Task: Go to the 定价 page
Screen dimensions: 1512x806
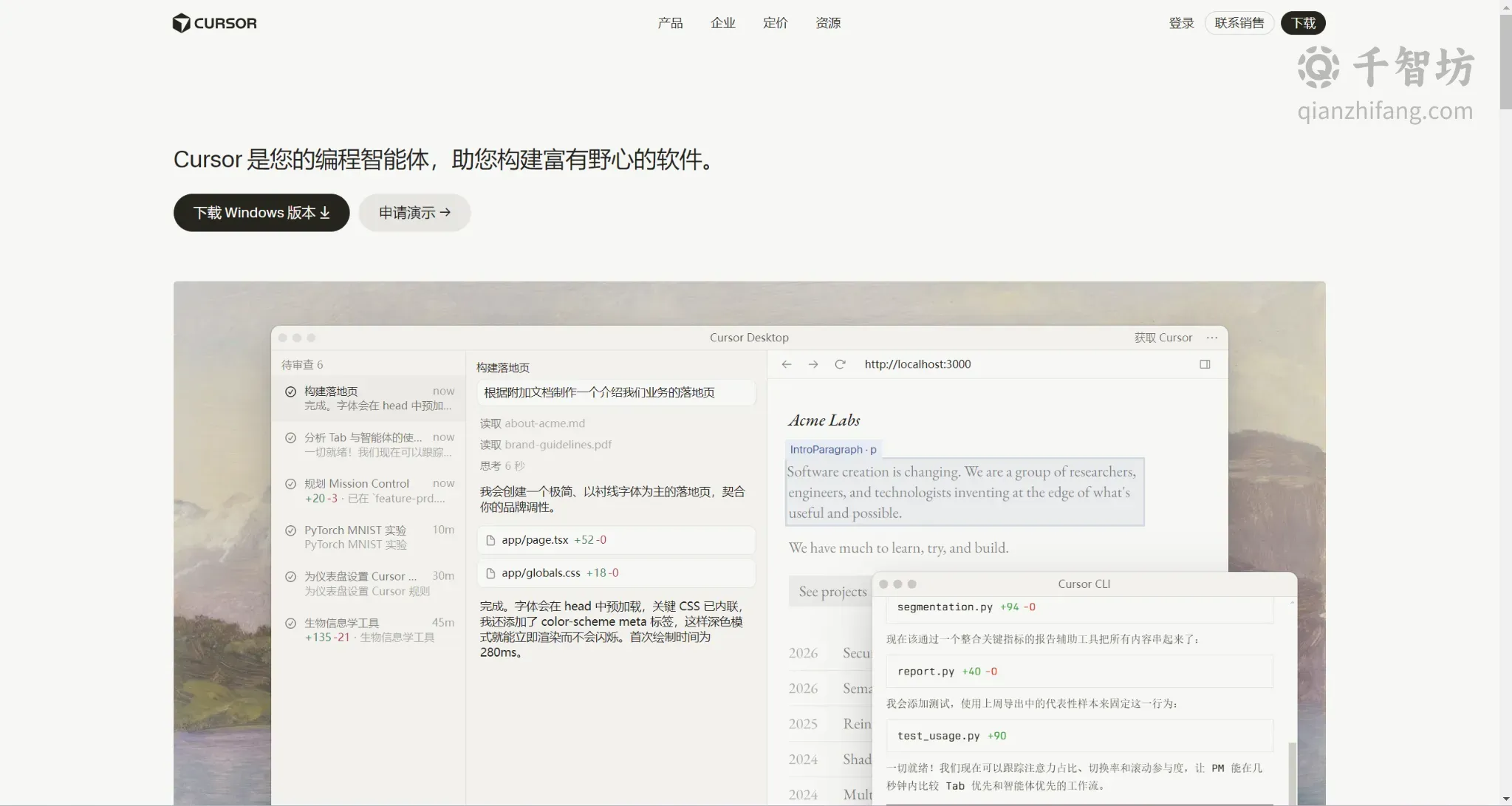Action: tap(776, 23)
